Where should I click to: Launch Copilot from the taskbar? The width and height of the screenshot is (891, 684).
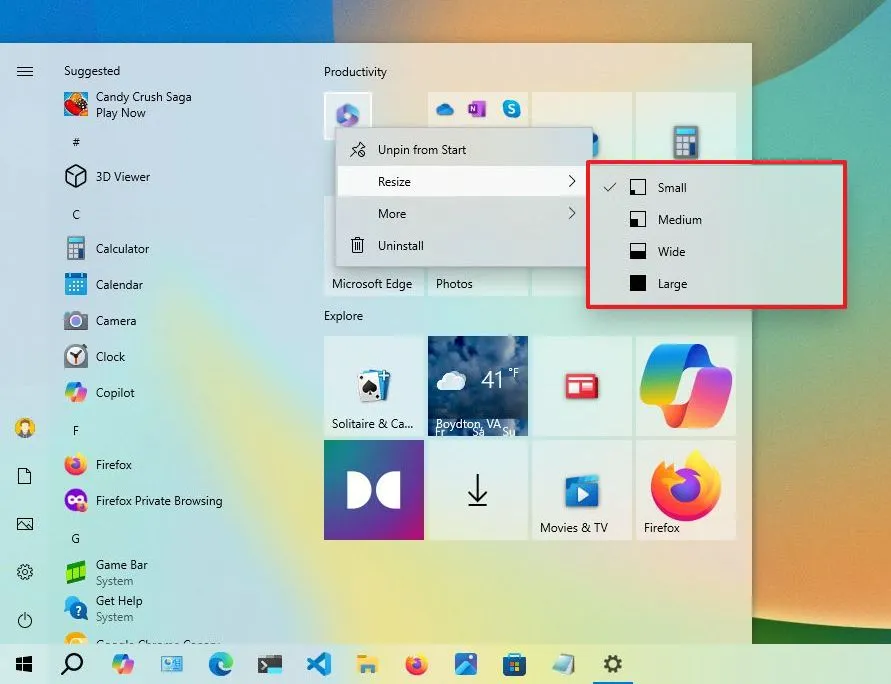click(123, 663)
